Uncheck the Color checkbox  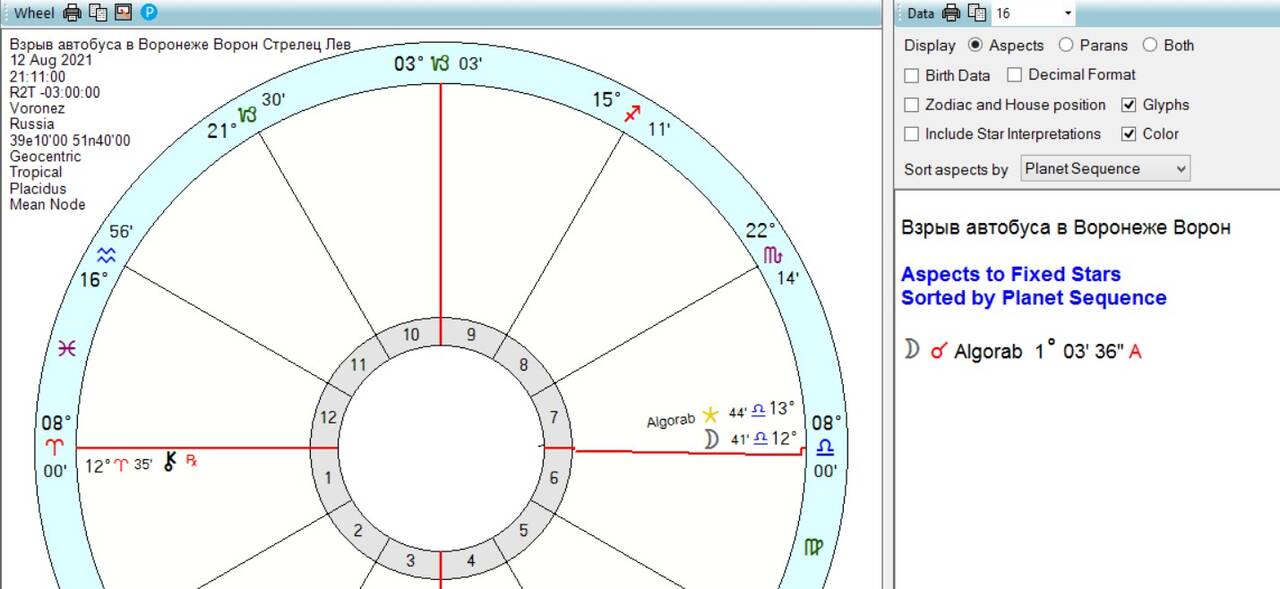(x=1129, y=133)
